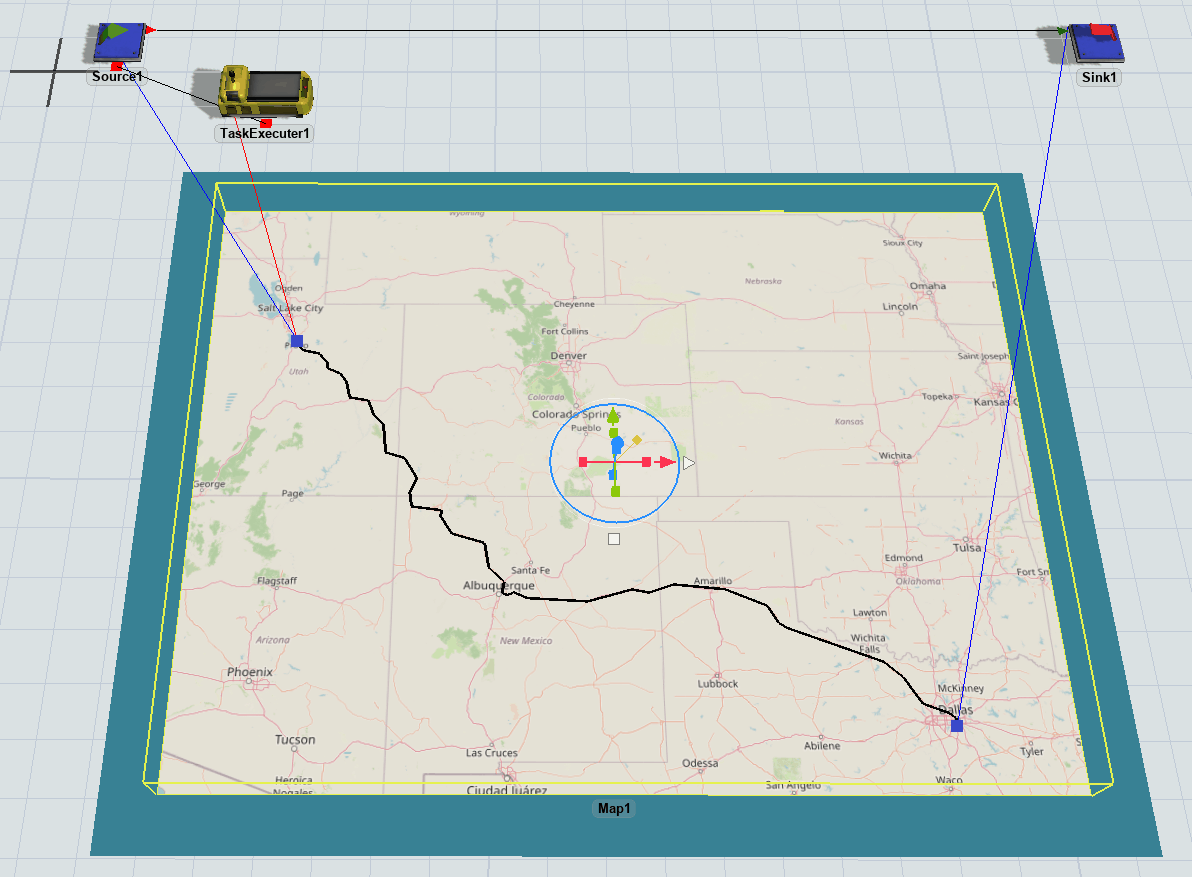
Task: Click the white square below the gizmo circle
Action: pyautogui.click(x=614, y=539)
